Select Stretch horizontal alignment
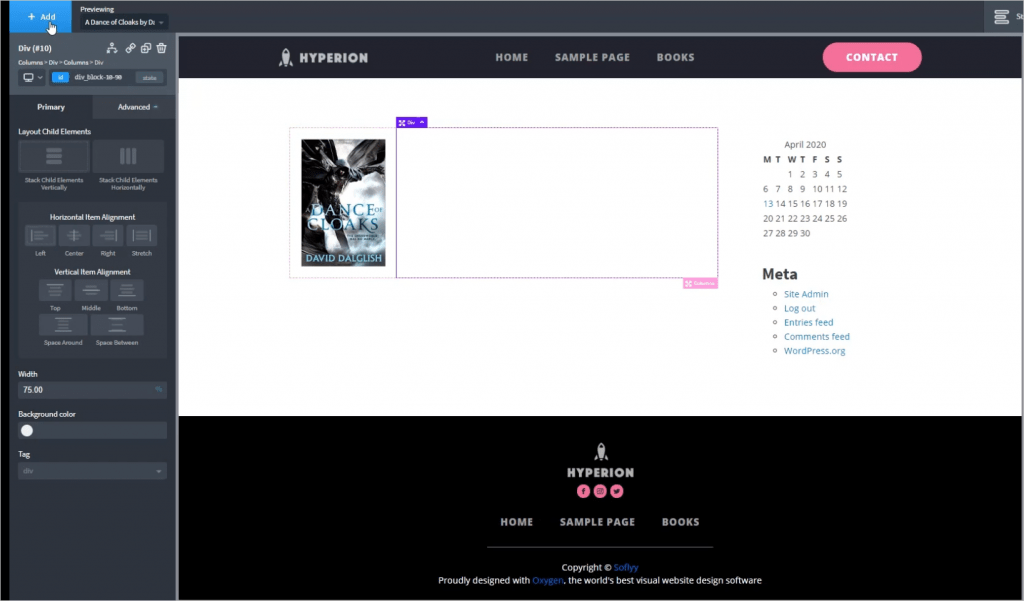Image resolution: width=1024 pixels, height=601 pixels. tap(141, 236)
